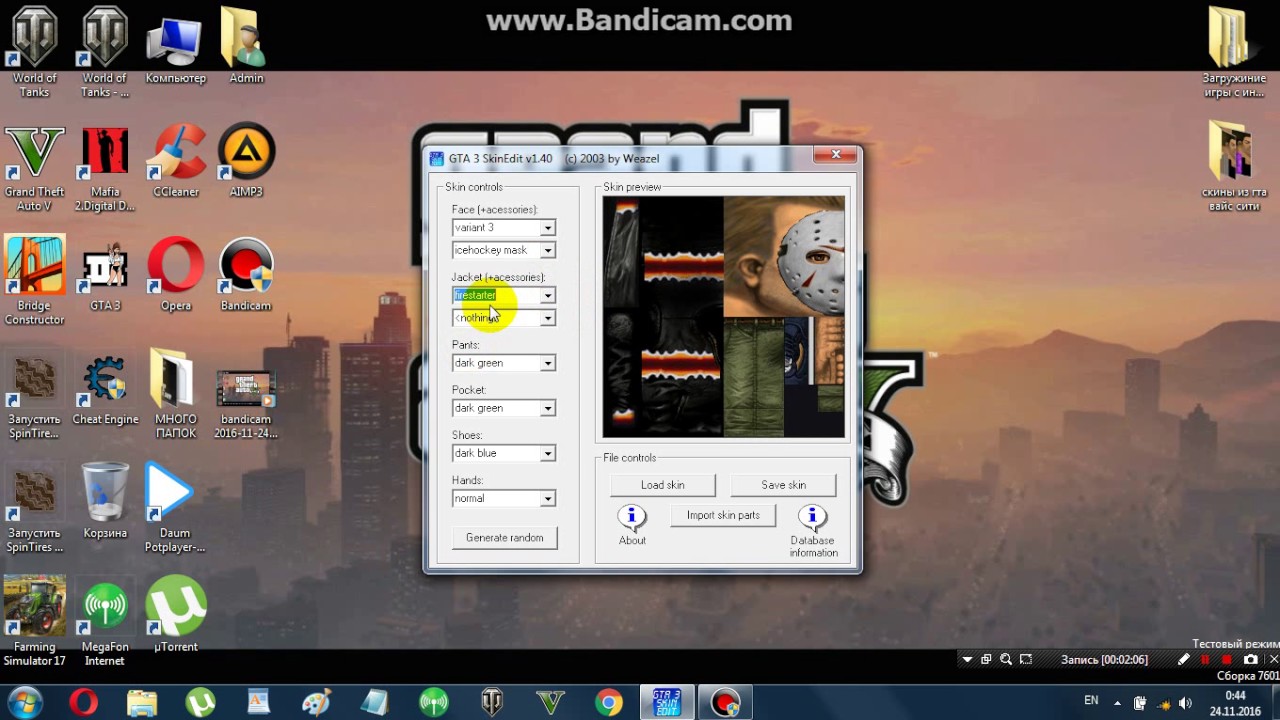Click the pencil draw icon in recording bar
This screenshot has height=720, width=1280.
[1184, 660]
